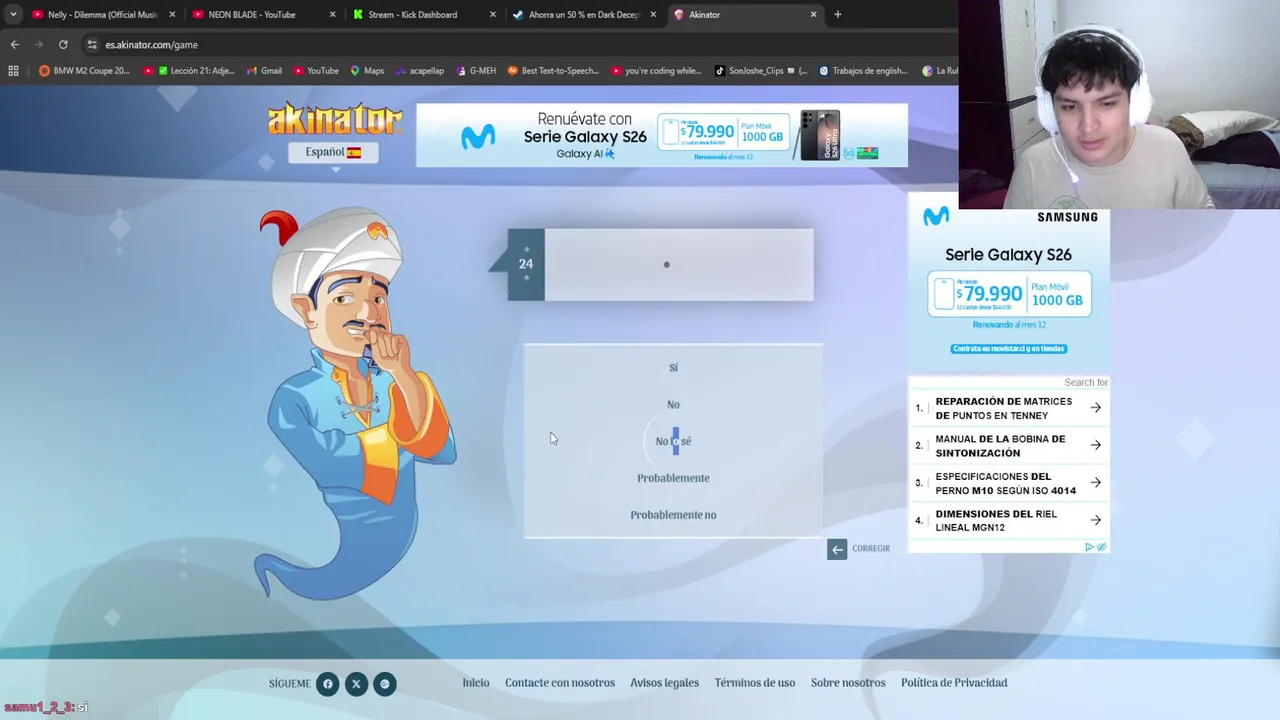The image size is (1280, 720).
Task: Open the you're coding while bookmark
Action: pyautogui.click(x=656, y=71)
